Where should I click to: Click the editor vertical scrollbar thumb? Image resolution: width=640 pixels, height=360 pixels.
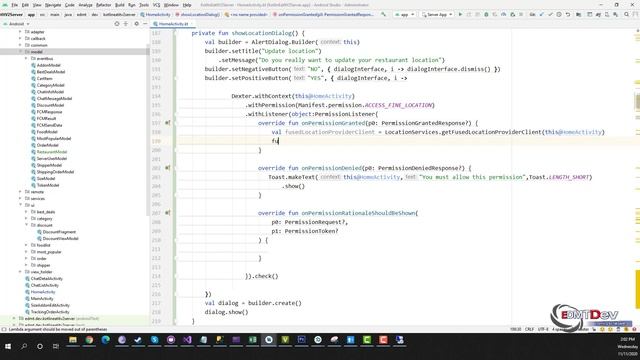click(x=637, y=101)
